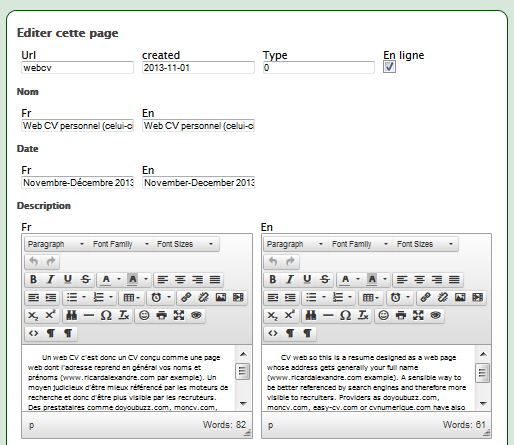The height and width of the screenshot is (445, 514).
Task: Justify text in the Fr editor
Action: click(x=215, y=279)
